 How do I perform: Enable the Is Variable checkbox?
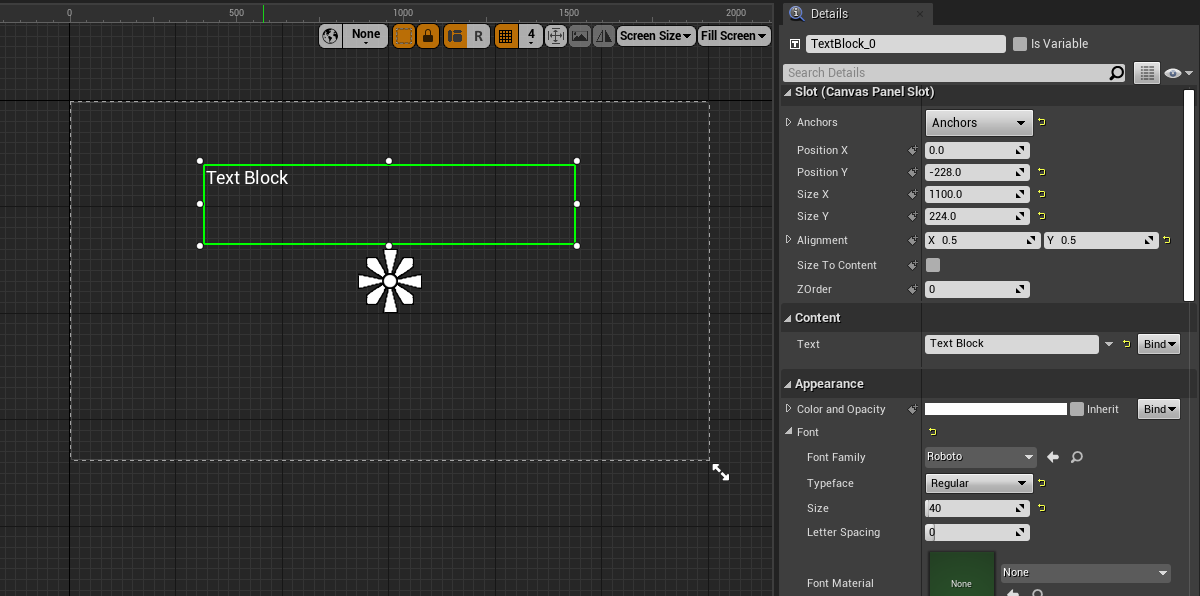(x=1020, y=44)
